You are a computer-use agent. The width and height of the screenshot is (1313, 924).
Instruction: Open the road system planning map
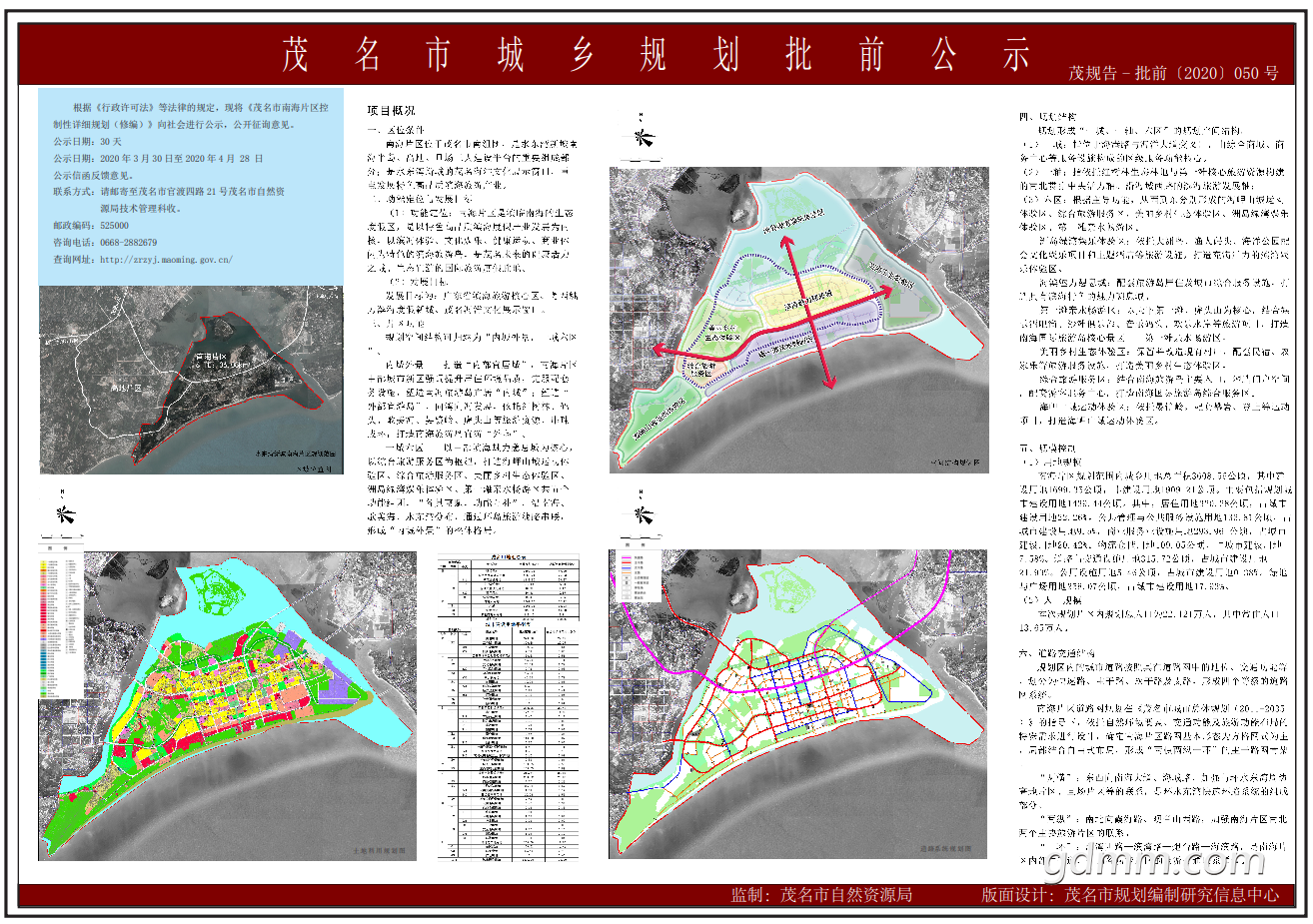point(799,702)
